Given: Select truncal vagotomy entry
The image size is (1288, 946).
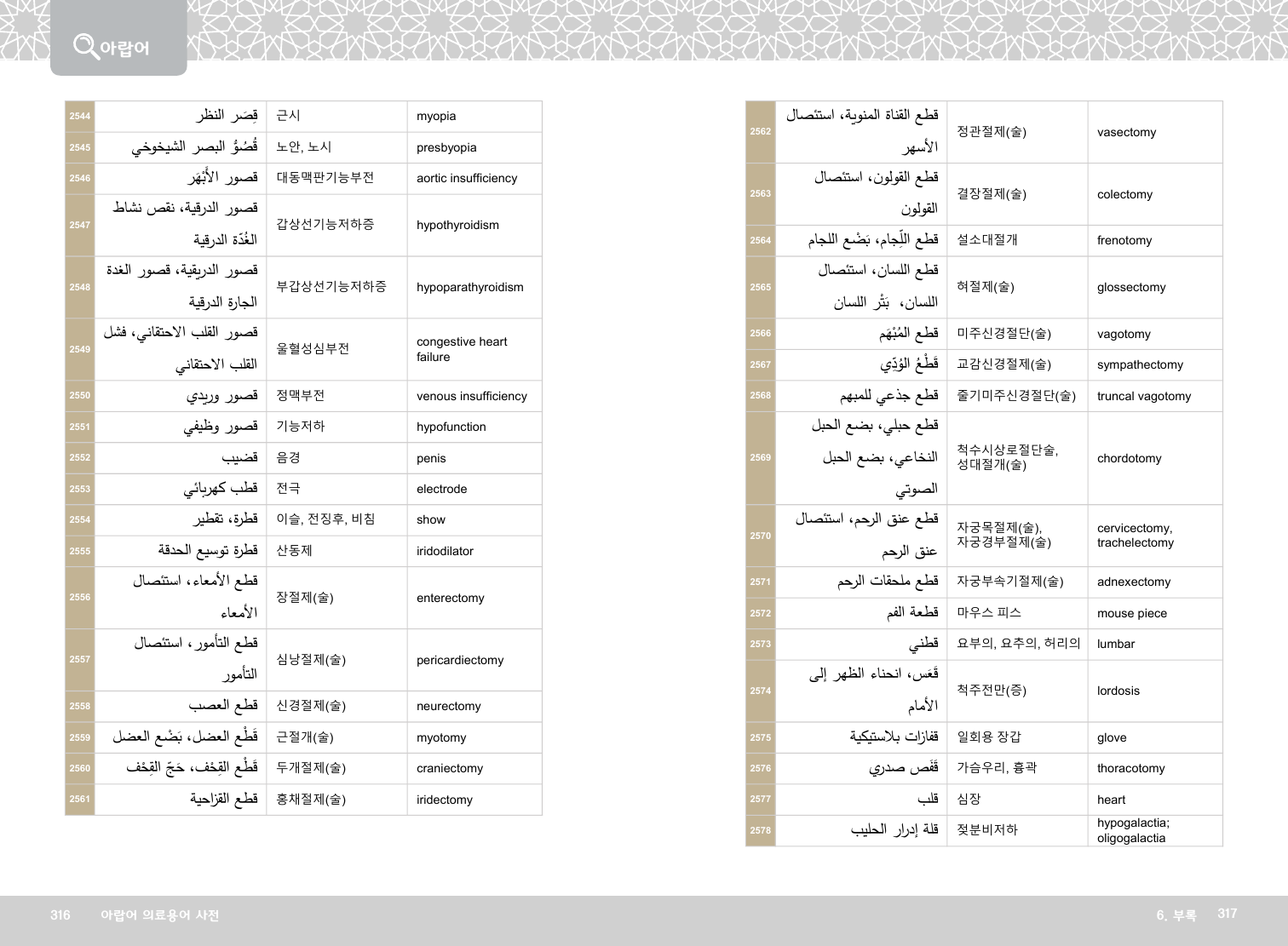Looking at the screenshot, I should [x=1143, y=397].
